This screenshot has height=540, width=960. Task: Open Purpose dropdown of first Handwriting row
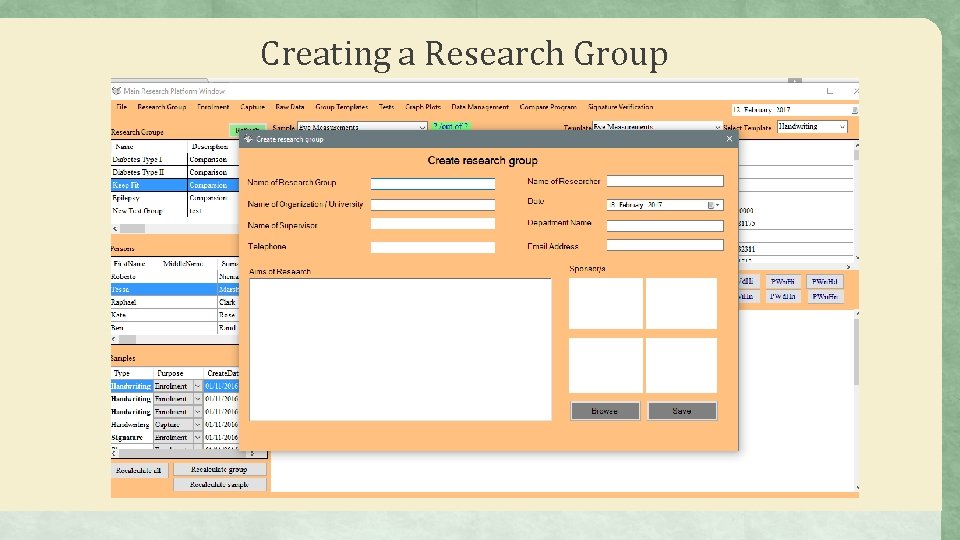(x=197, y=386)
